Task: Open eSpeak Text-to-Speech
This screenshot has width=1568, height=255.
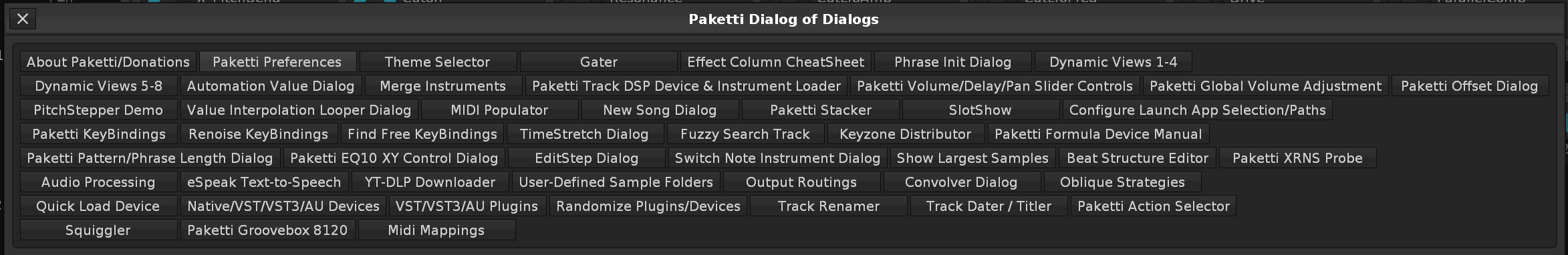Action: tap(264, 182)
